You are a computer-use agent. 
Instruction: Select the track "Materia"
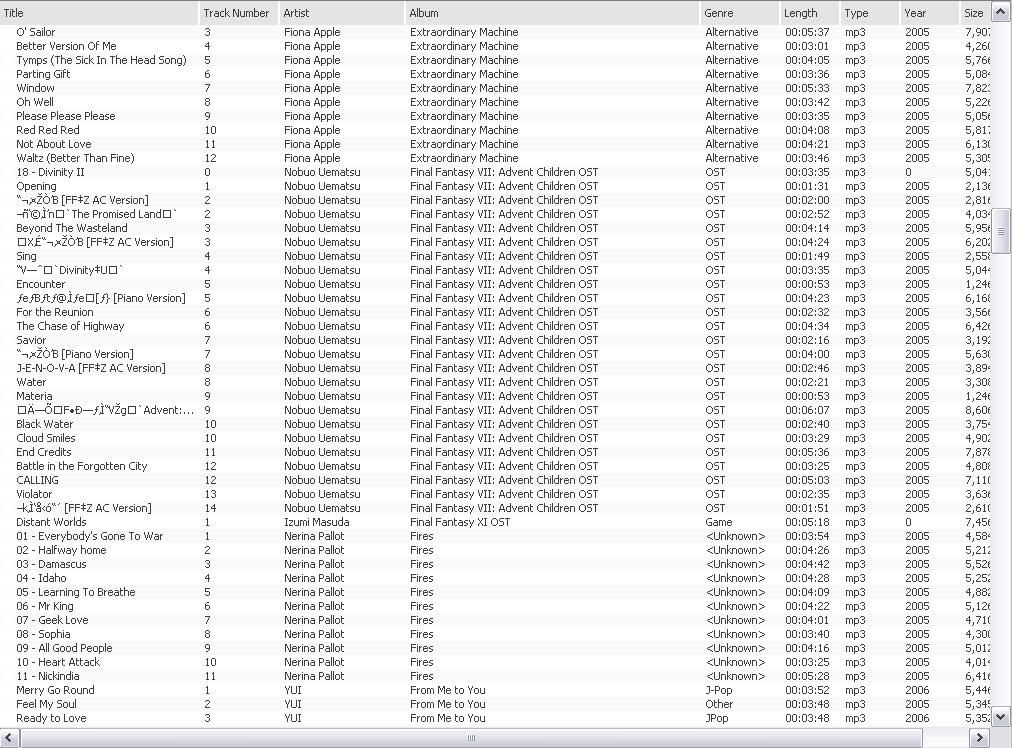pyautogui.click(x=34, y=396)
